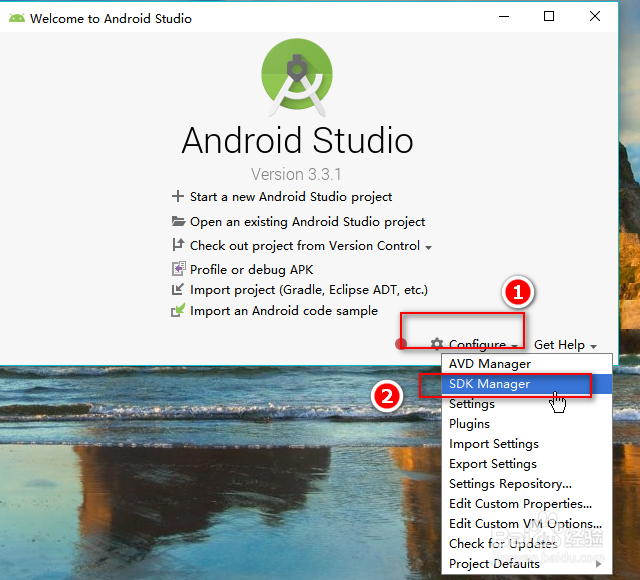The width and height of the screenshot is (640, 580).
Task: Select Import an Android code sample
Action: 284,311
